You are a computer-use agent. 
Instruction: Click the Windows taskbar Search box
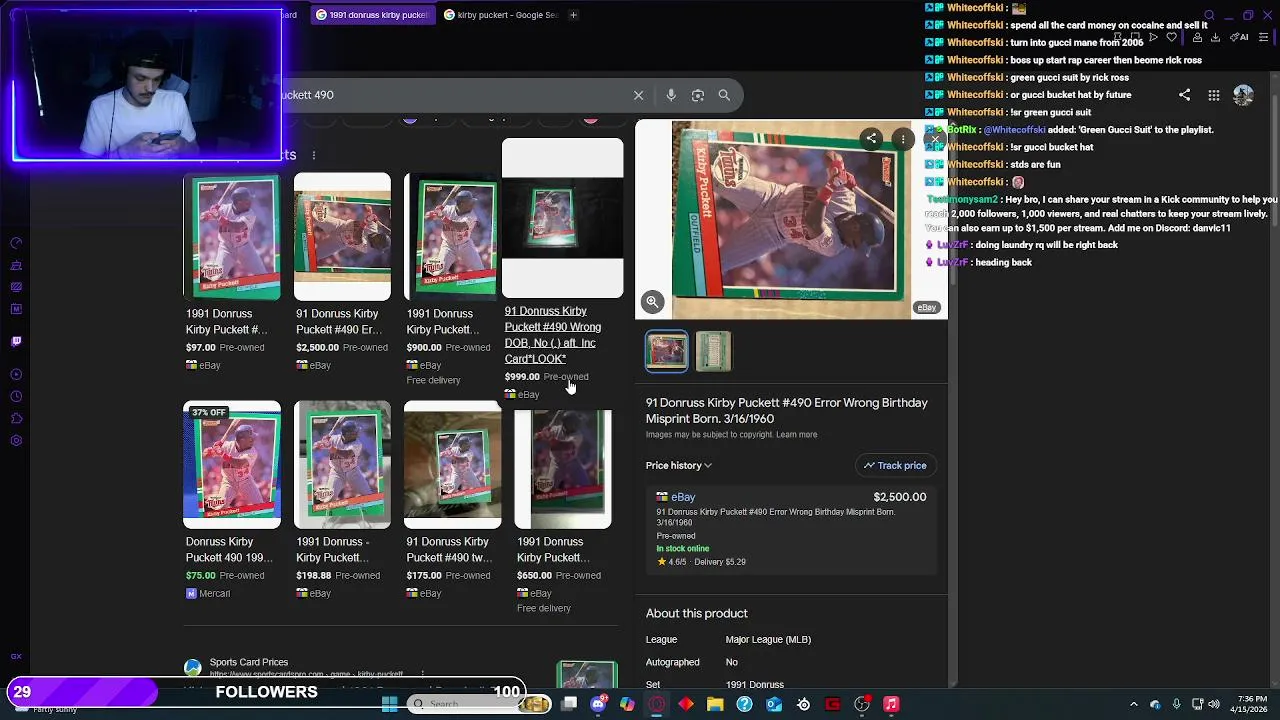[480, 704]
